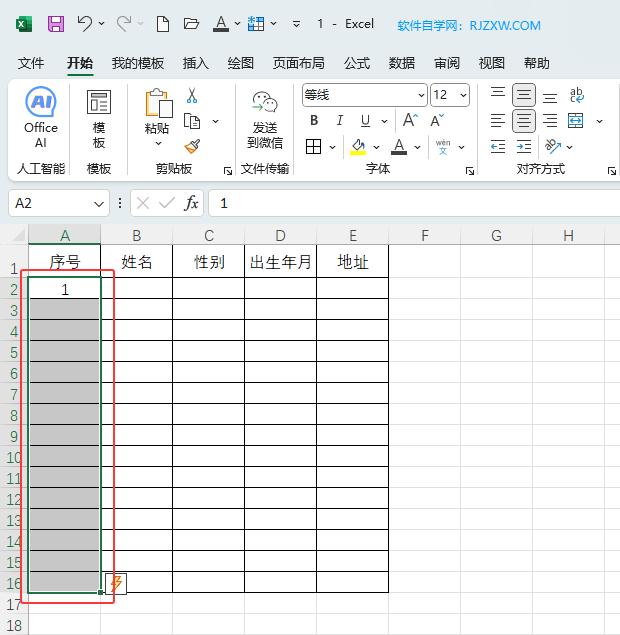Click the Save icon in quick access toolbar
This screenshot has width=620, height=635.
pos(56,24)
